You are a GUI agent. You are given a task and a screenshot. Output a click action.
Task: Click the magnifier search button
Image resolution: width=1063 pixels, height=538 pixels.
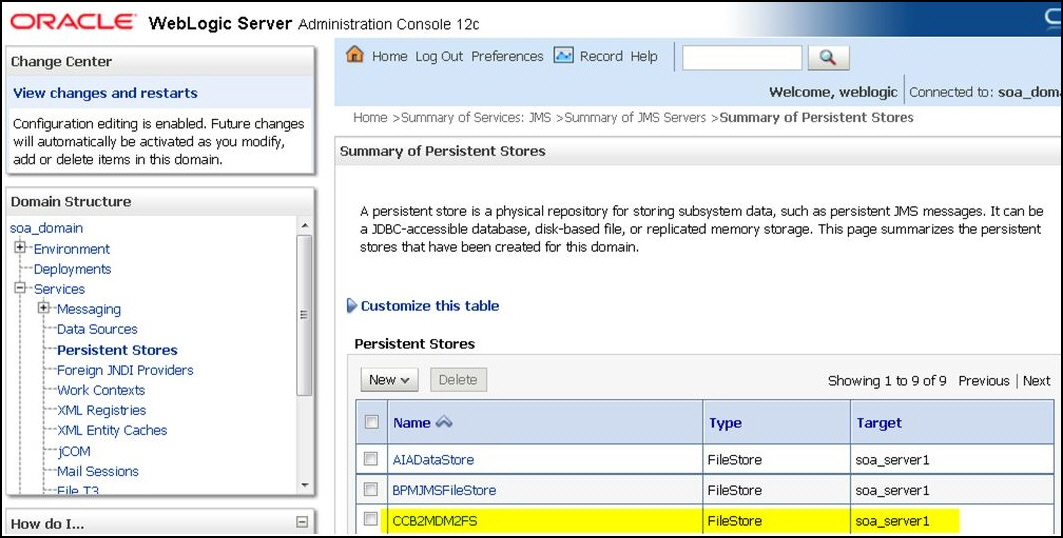tap(828, 58)
